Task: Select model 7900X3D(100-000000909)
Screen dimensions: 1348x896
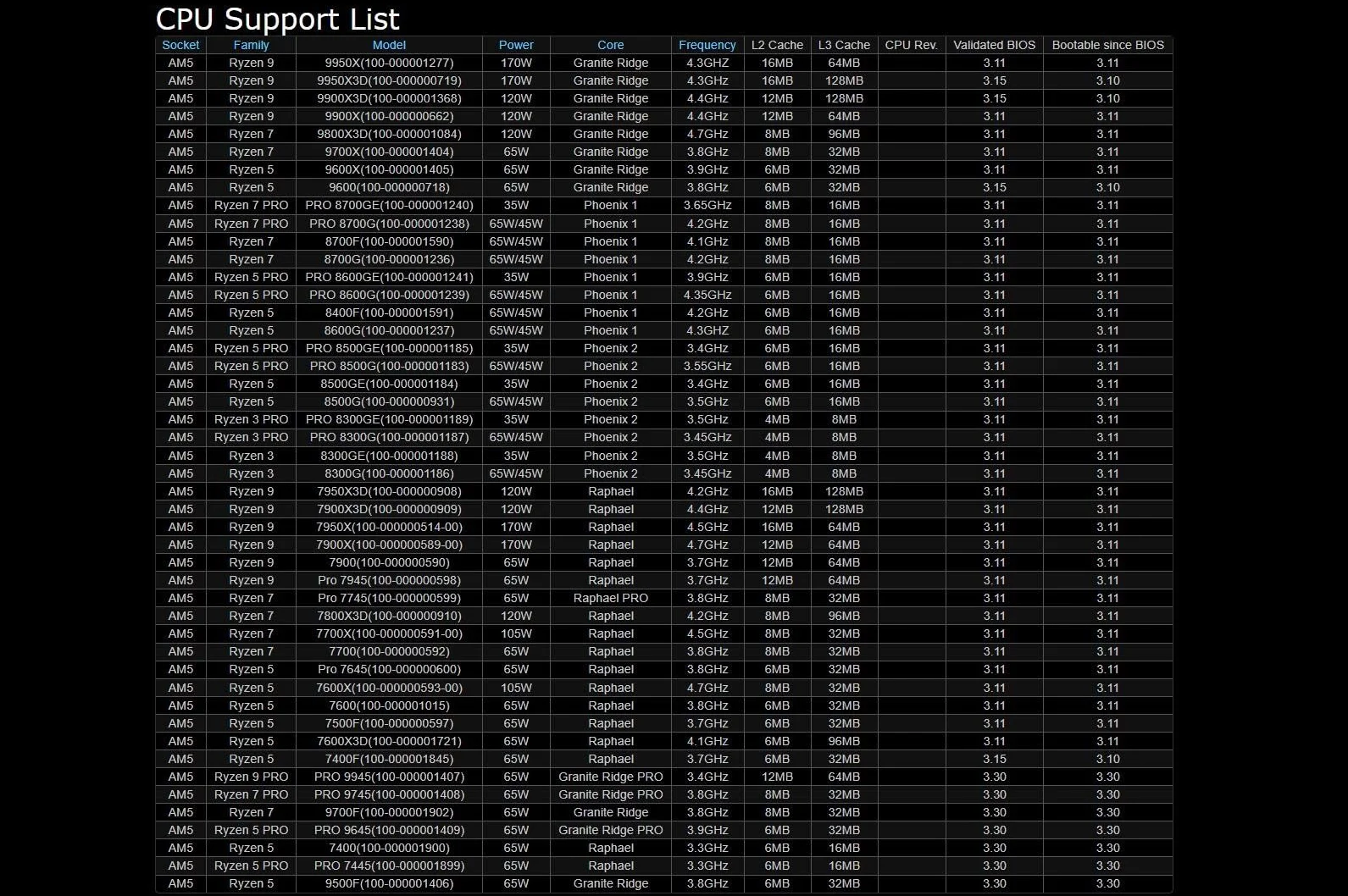Action: pos(389,509)
